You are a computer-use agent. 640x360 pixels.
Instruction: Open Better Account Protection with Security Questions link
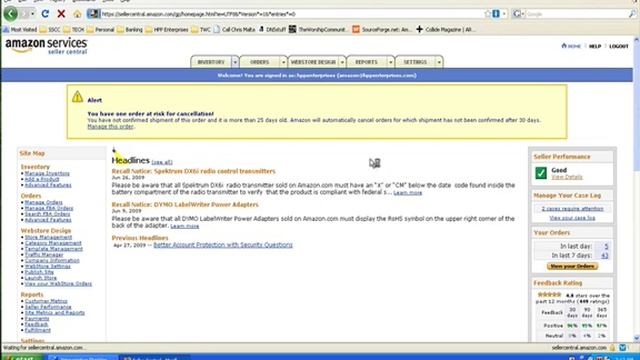[x=223, y=245]
